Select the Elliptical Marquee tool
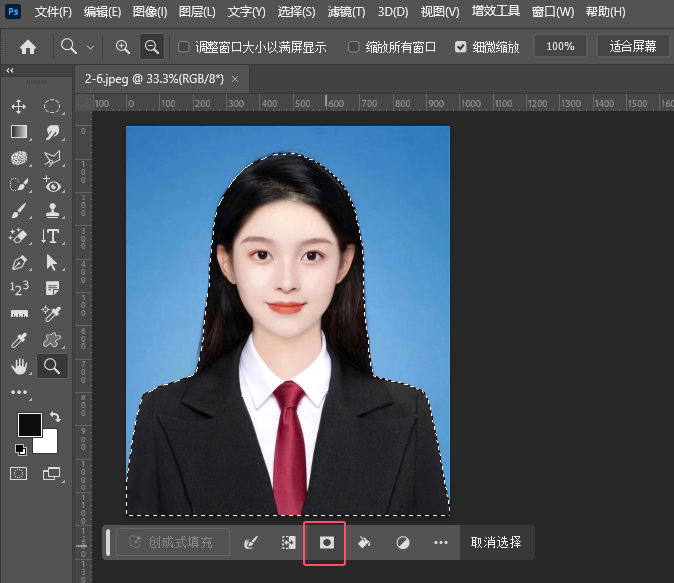 52,106
